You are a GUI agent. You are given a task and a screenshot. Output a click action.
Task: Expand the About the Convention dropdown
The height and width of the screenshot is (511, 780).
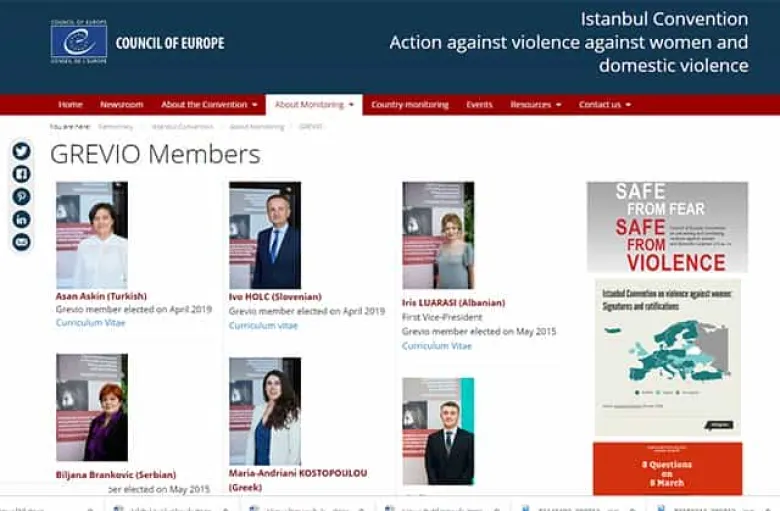coord(209,105)
